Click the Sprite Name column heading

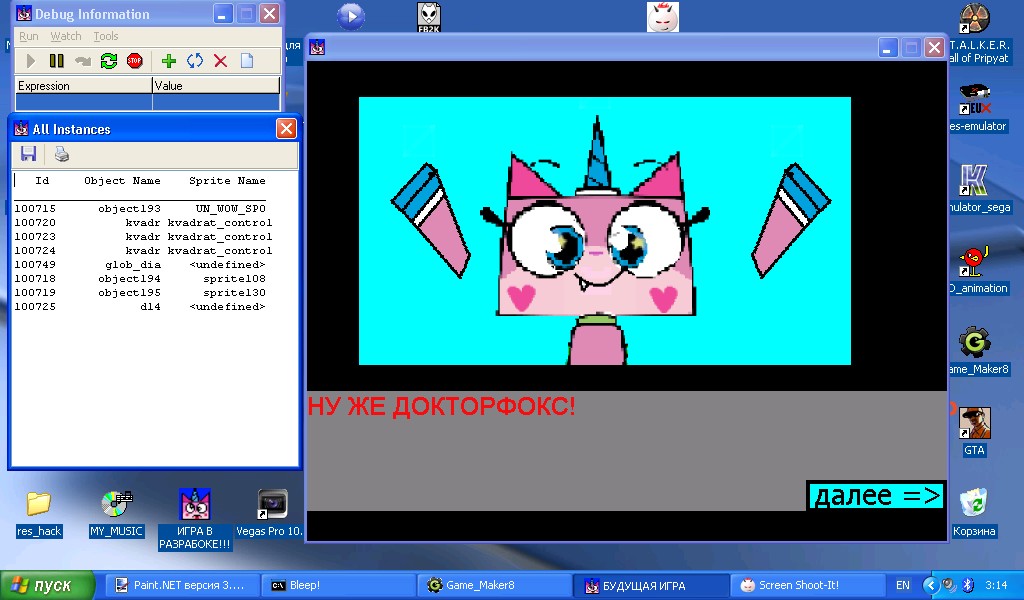(227, 181)
